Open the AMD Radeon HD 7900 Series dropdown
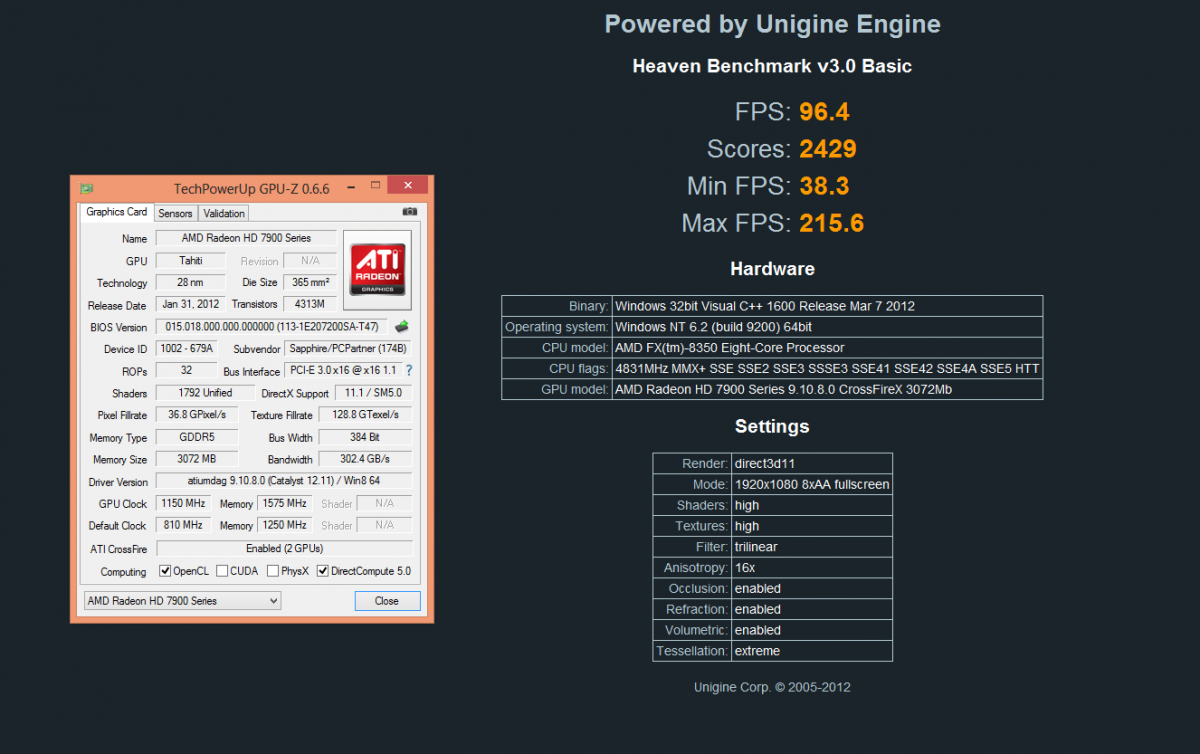 (182, 601)
